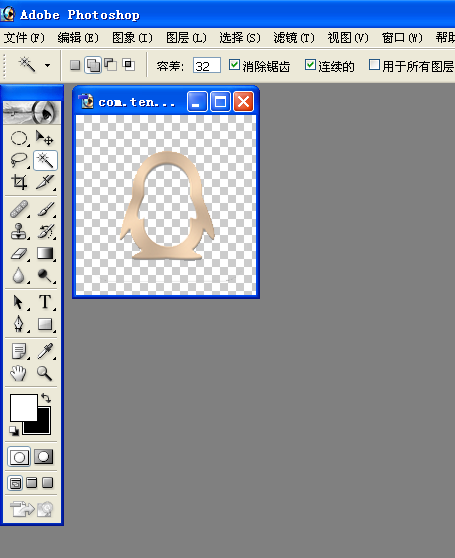Switch to Full Screen with menu bar
455x558 pixels.
click(32, 483)
